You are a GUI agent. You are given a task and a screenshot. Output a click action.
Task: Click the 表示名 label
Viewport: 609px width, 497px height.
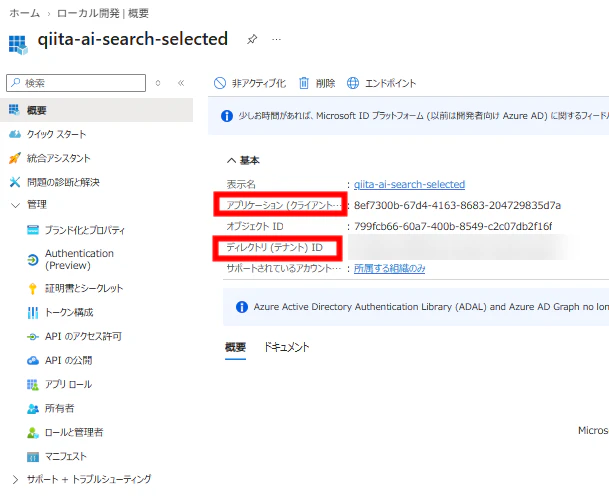coord(241,184)
